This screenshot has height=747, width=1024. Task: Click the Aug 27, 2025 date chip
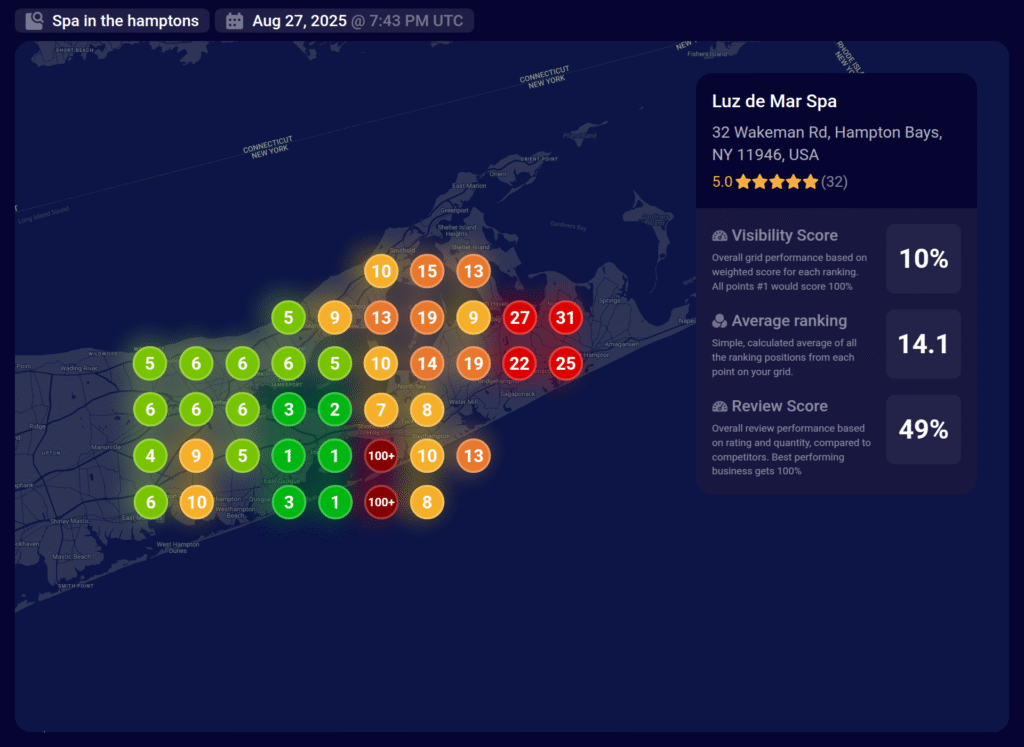[x=344, y=20]
